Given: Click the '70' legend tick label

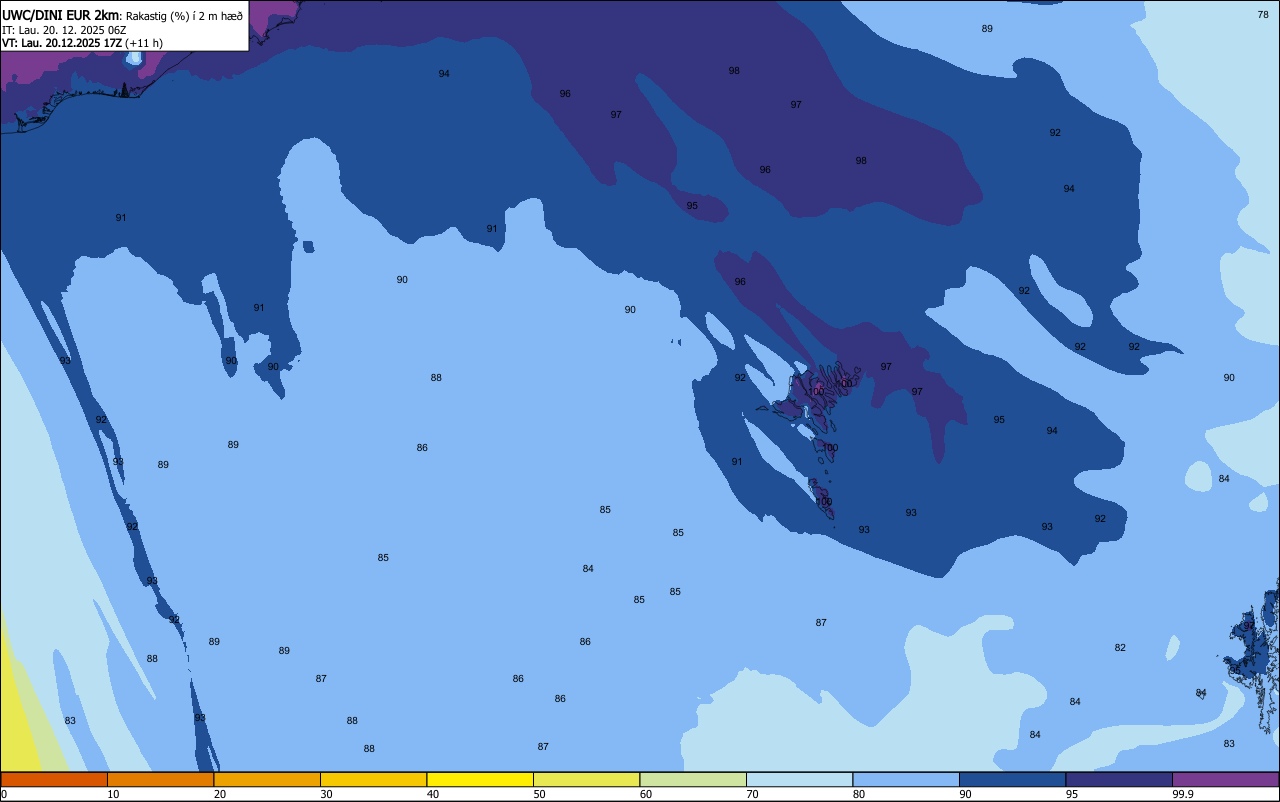Looking at the screenshot, I should (752, 794).
